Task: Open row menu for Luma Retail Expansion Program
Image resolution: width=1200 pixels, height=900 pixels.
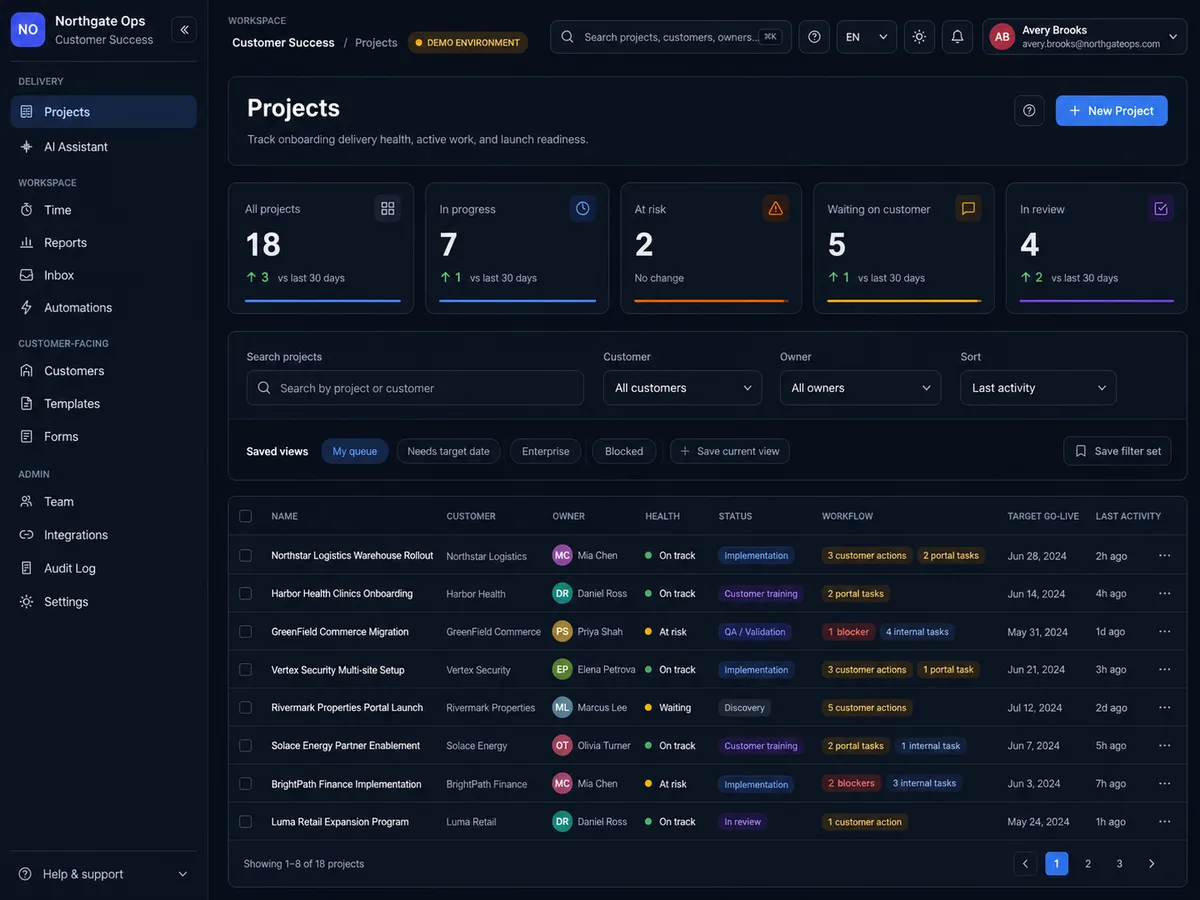Action: point(1164,821)
